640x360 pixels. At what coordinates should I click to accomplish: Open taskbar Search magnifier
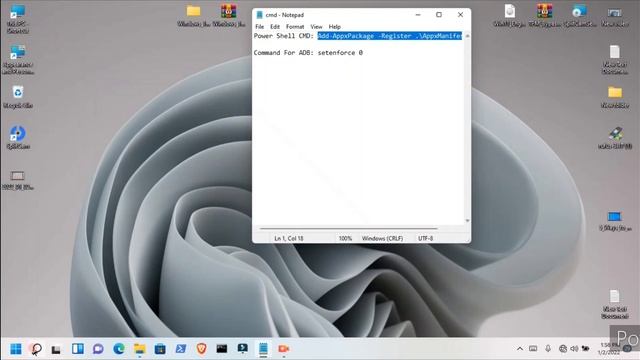point(36,349)
